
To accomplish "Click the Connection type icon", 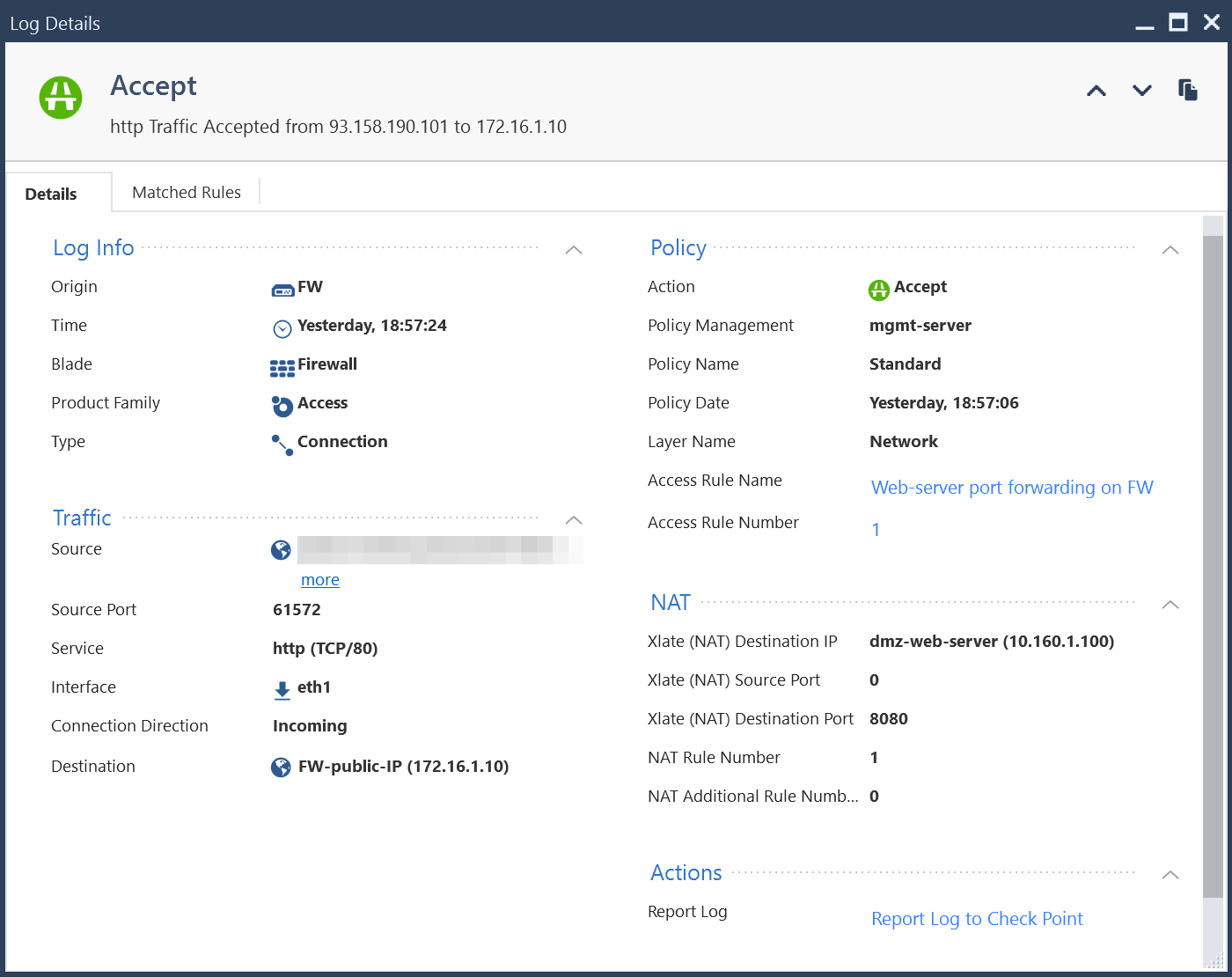I will [282, 444].
